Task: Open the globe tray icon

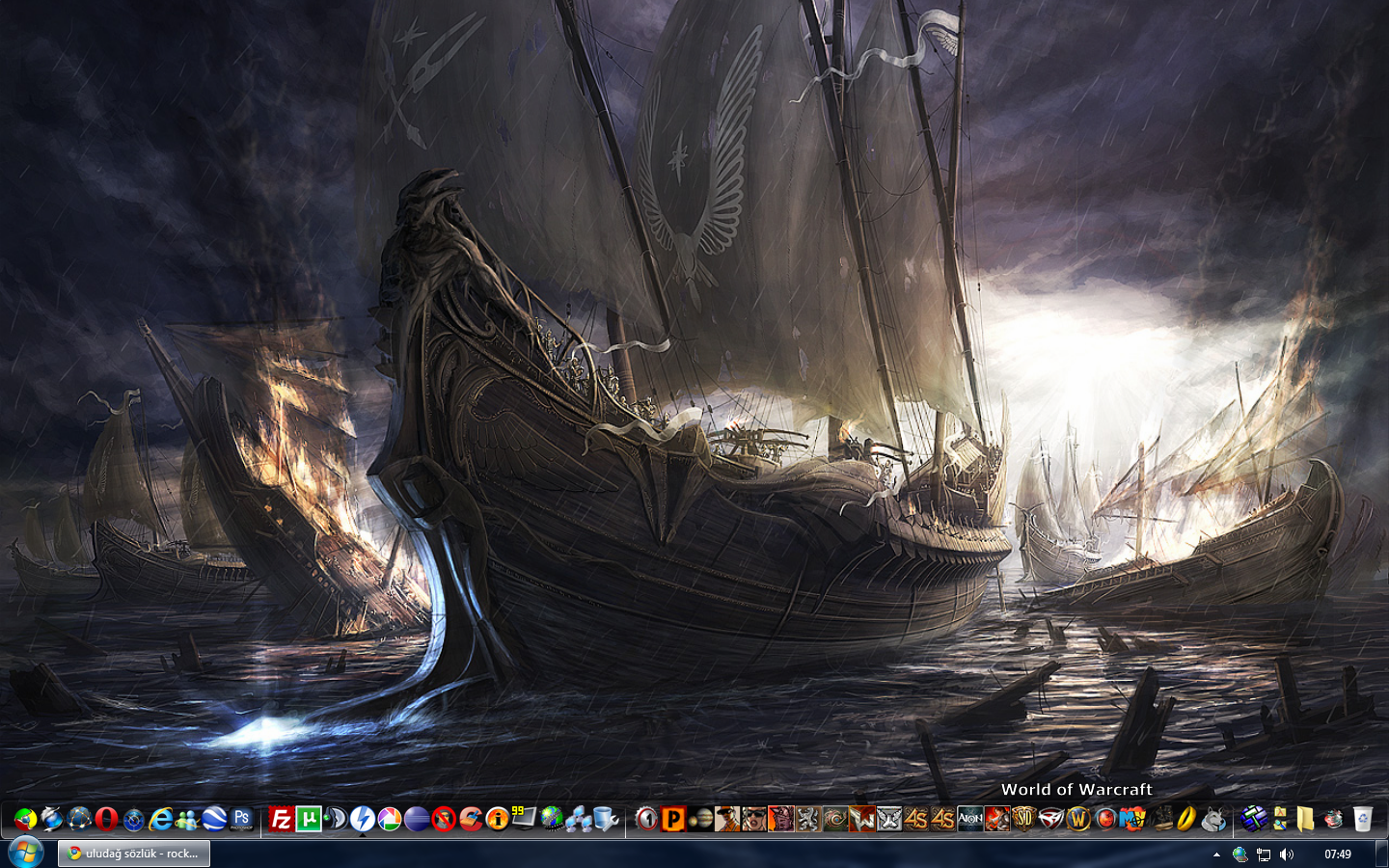Action: 1240,854
